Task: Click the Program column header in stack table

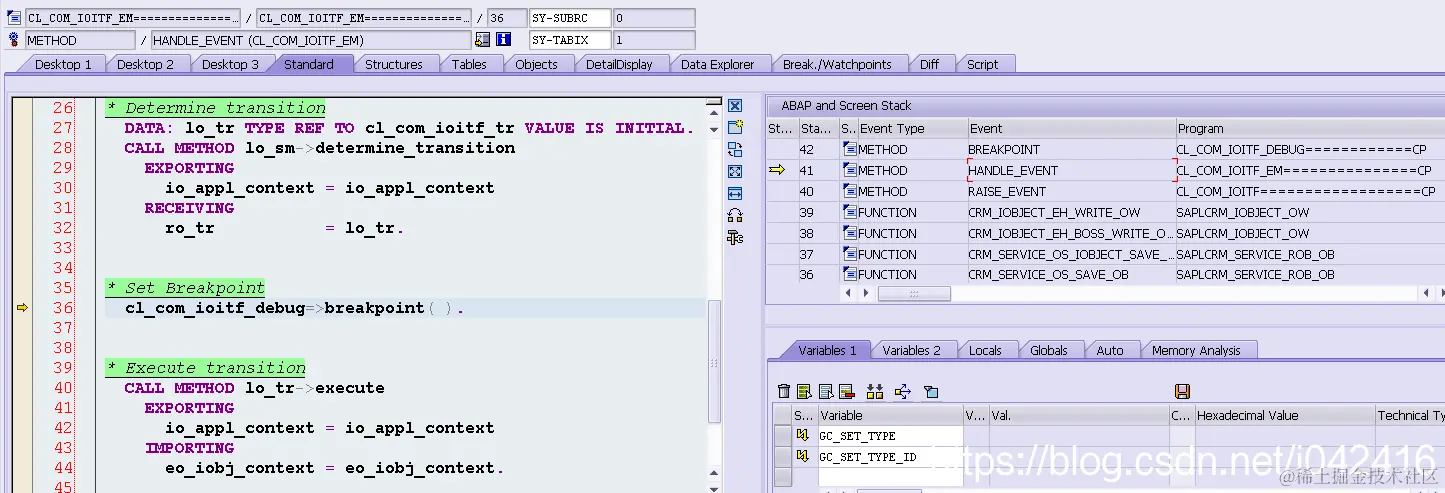Action: point(1310,128)
